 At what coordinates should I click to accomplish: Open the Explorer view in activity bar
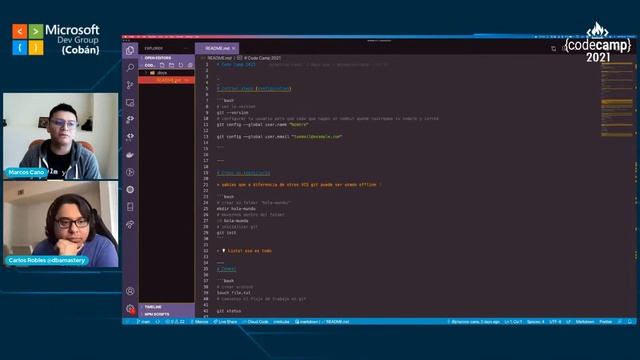[130, 50]
